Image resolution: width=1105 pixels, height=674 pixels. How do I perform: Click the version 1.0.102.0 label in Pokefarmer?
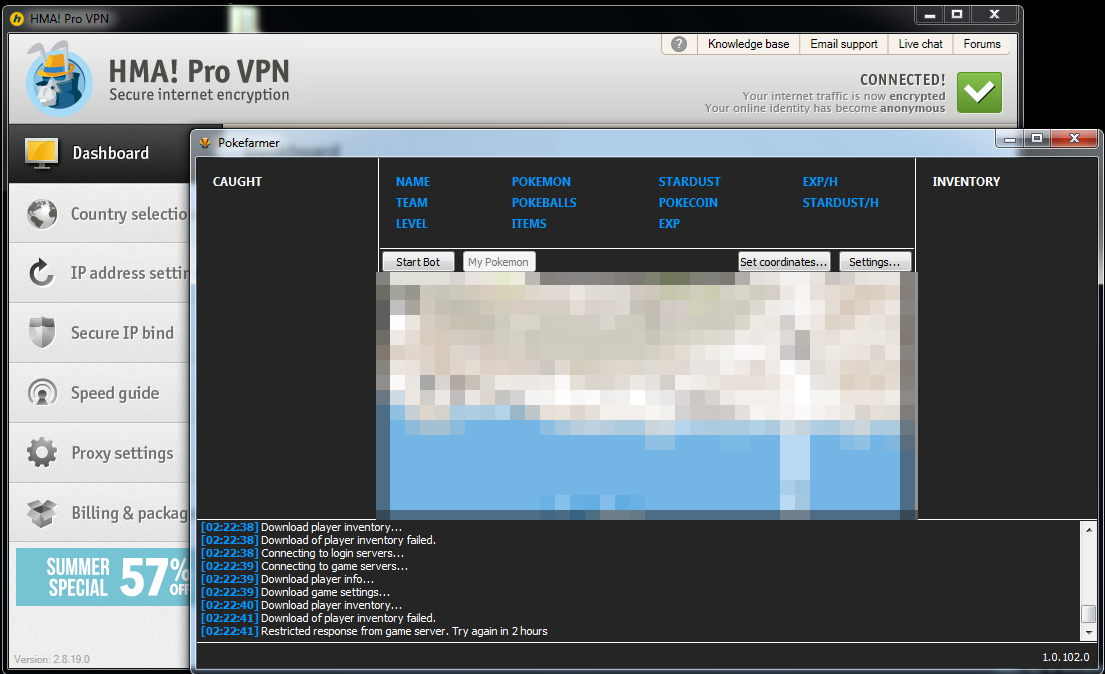[x=1066, y=657]
